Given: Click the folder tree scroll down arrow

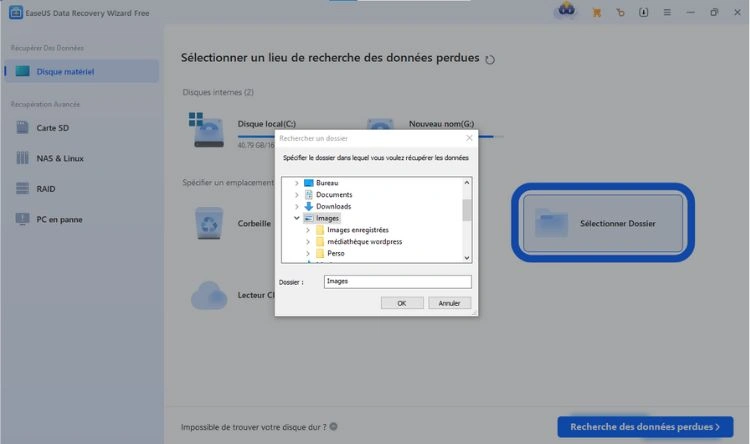Looking at the screenshot, I should click(x=467, y=258).
